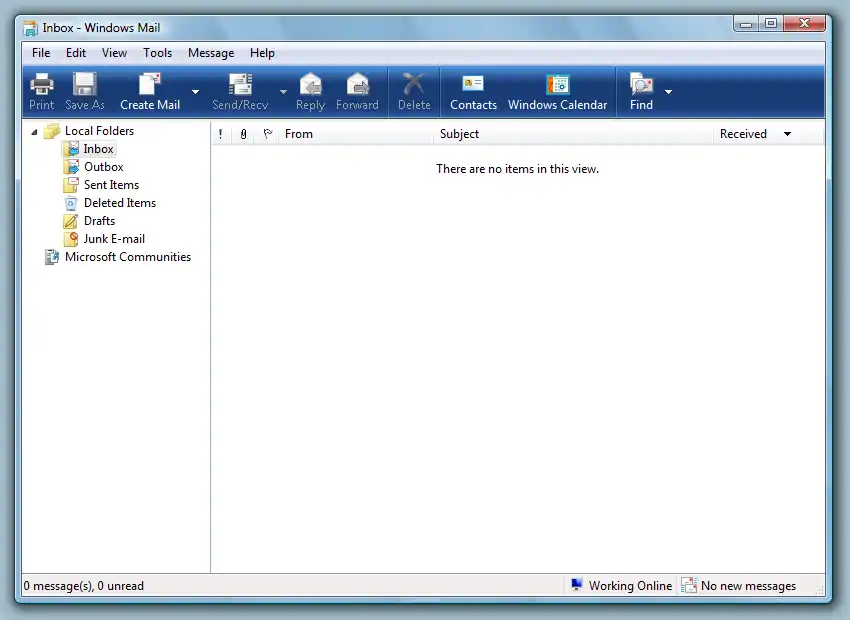Click the Create Mail toolbar icon
Image resolution: width=850 pixels, height=620 pixels.
tap(150, 85)
